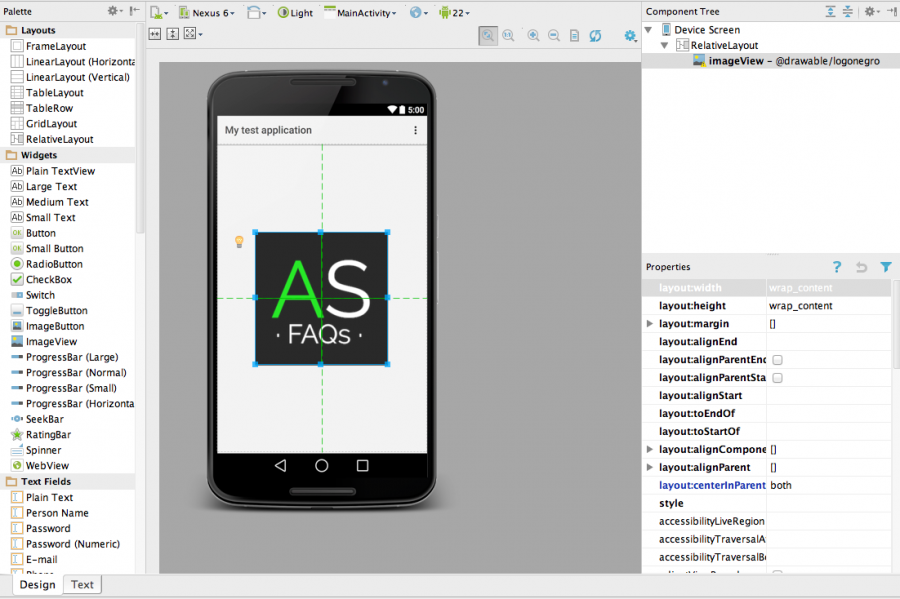Click the Properties help question mark
This screenshot has height=599, width=900.
[x=837, y=267]
